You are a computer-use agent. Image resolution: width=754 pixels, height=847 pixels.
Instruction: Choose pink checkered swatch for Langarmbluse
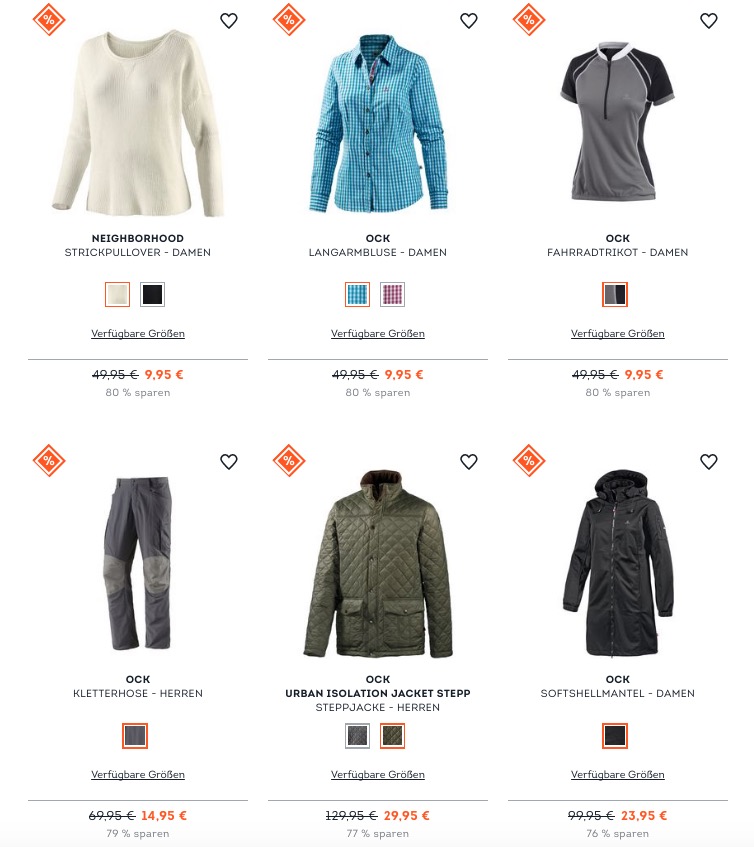[392, 294]
